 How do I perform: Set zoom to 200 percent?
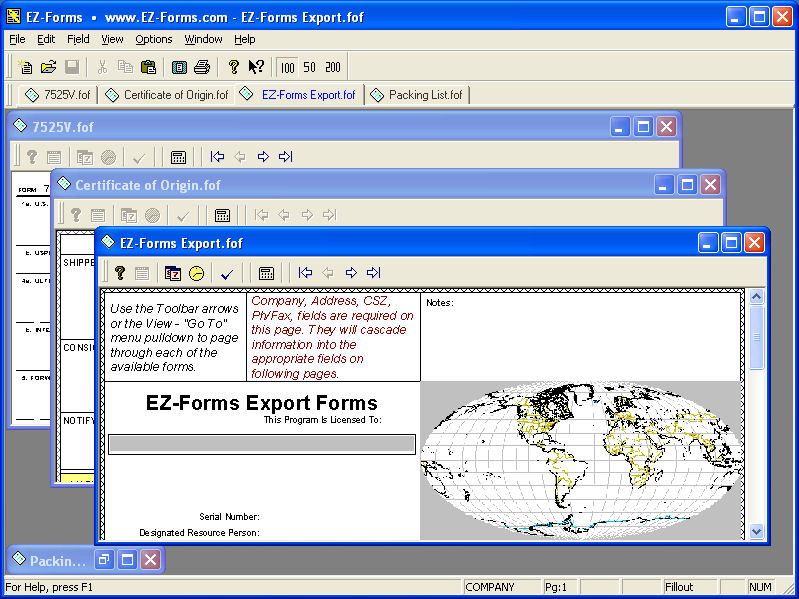(333, 67)
